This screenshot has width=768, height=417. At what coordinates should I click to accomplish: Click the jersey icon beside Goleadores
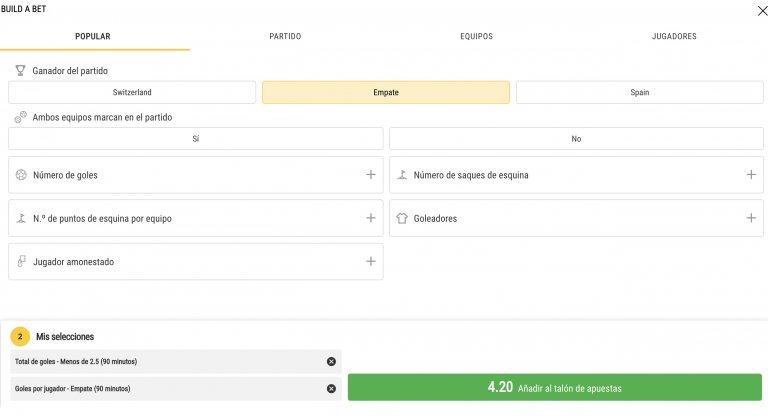(402, 218)
